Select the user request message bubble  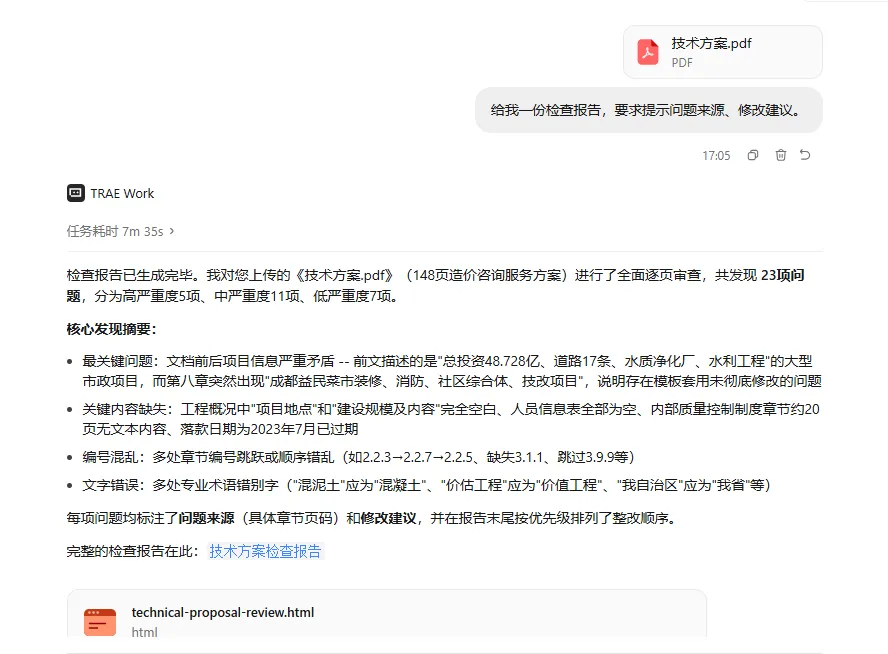click(648, 110)
